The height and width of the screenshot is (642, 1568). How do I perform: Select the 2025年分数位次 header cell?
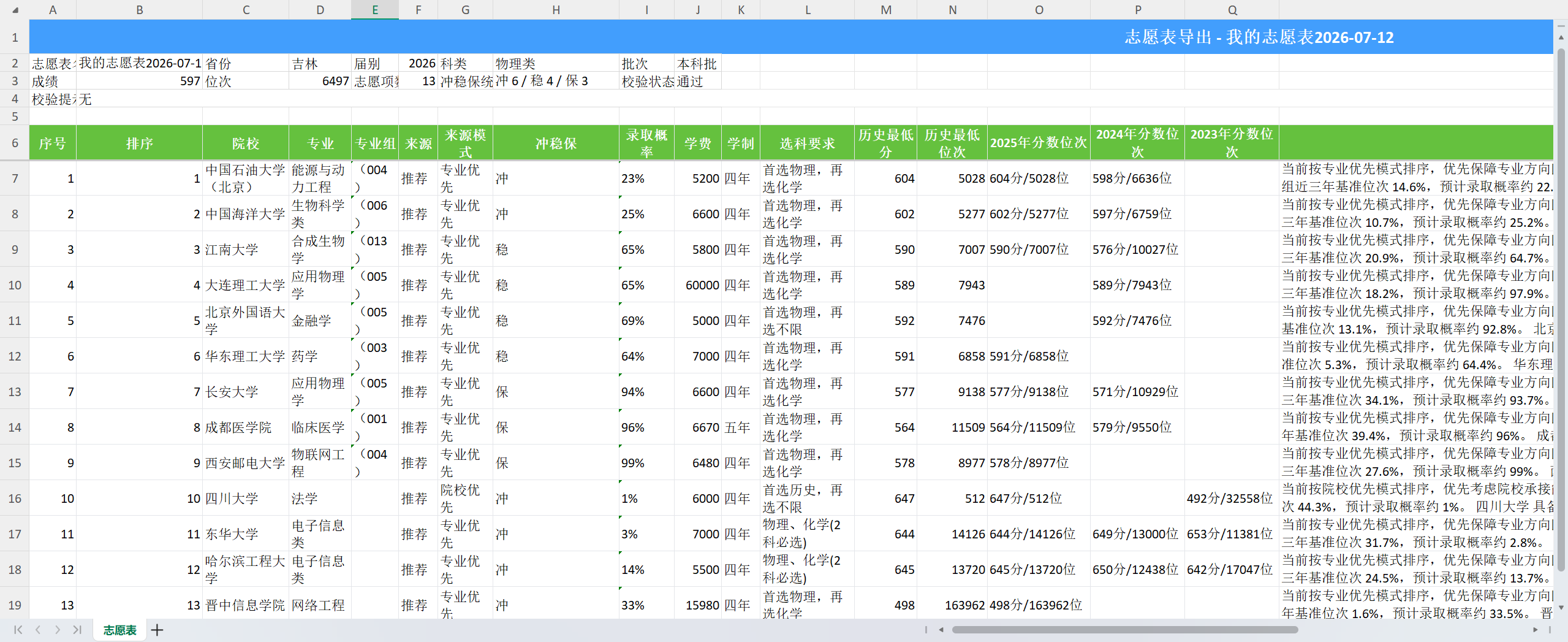[1039, 143]
